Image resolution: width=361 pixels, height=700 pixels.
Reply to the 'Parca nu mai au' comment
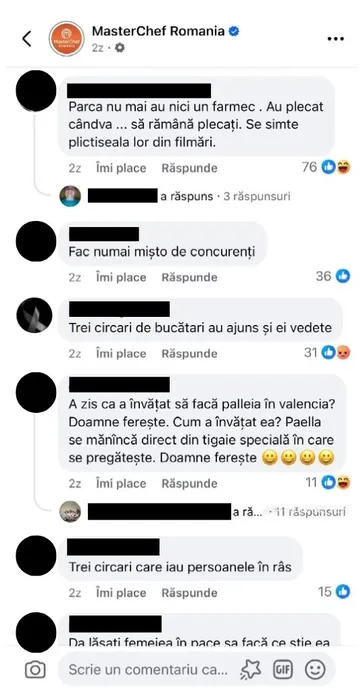coord(189,168)
